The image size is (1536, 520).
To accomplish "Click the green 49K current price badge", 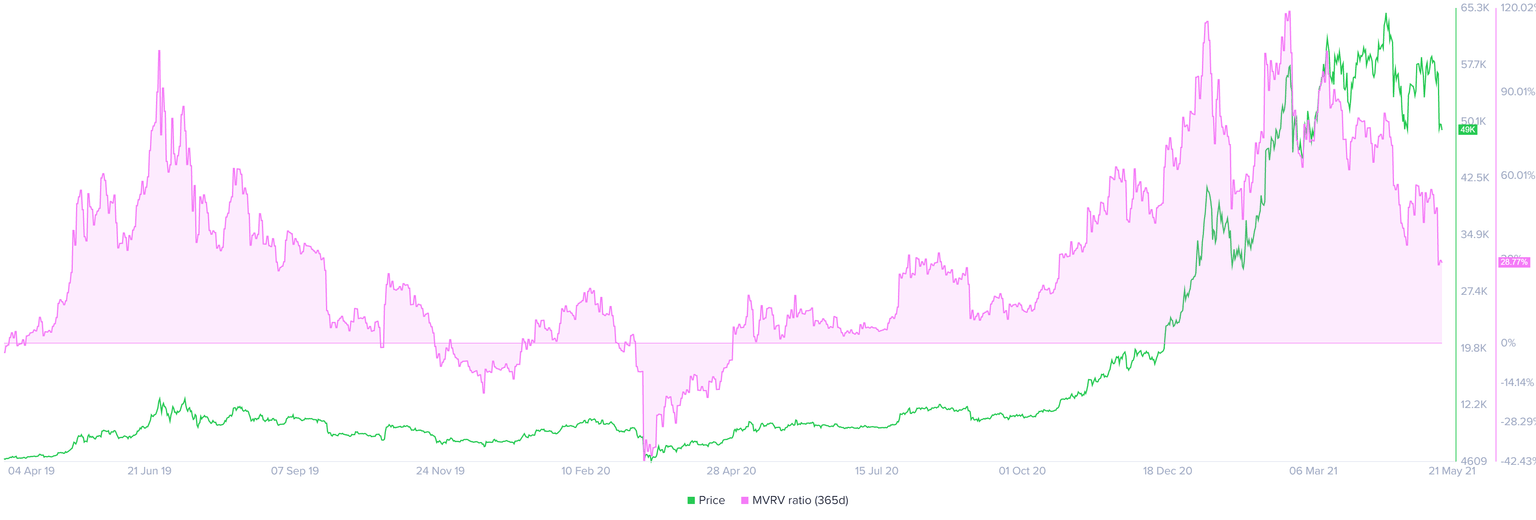I will pos(1468,130).
